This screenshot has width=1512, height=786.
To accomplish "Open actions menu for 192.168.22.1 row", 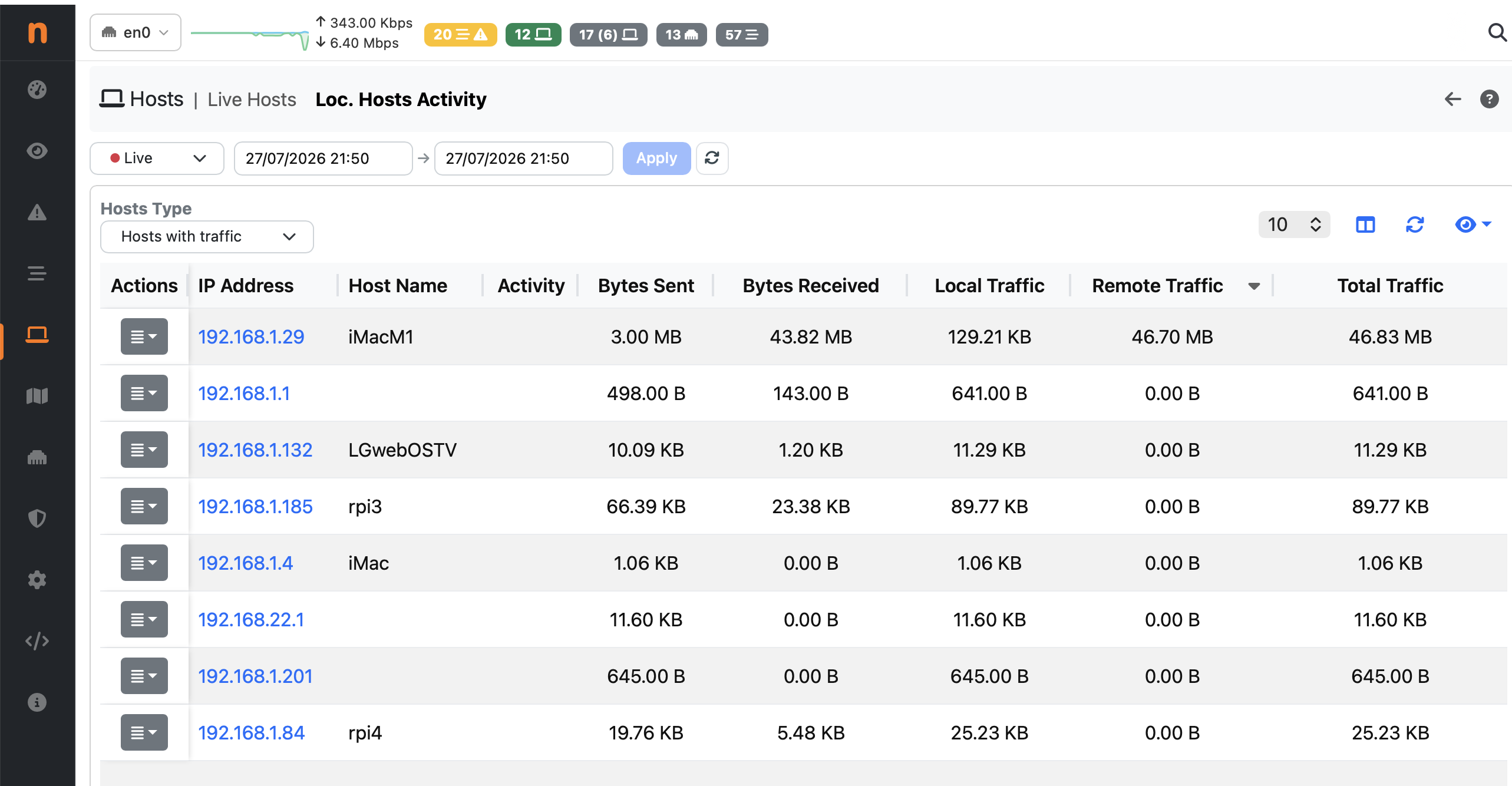I will [x=144, y=619].
